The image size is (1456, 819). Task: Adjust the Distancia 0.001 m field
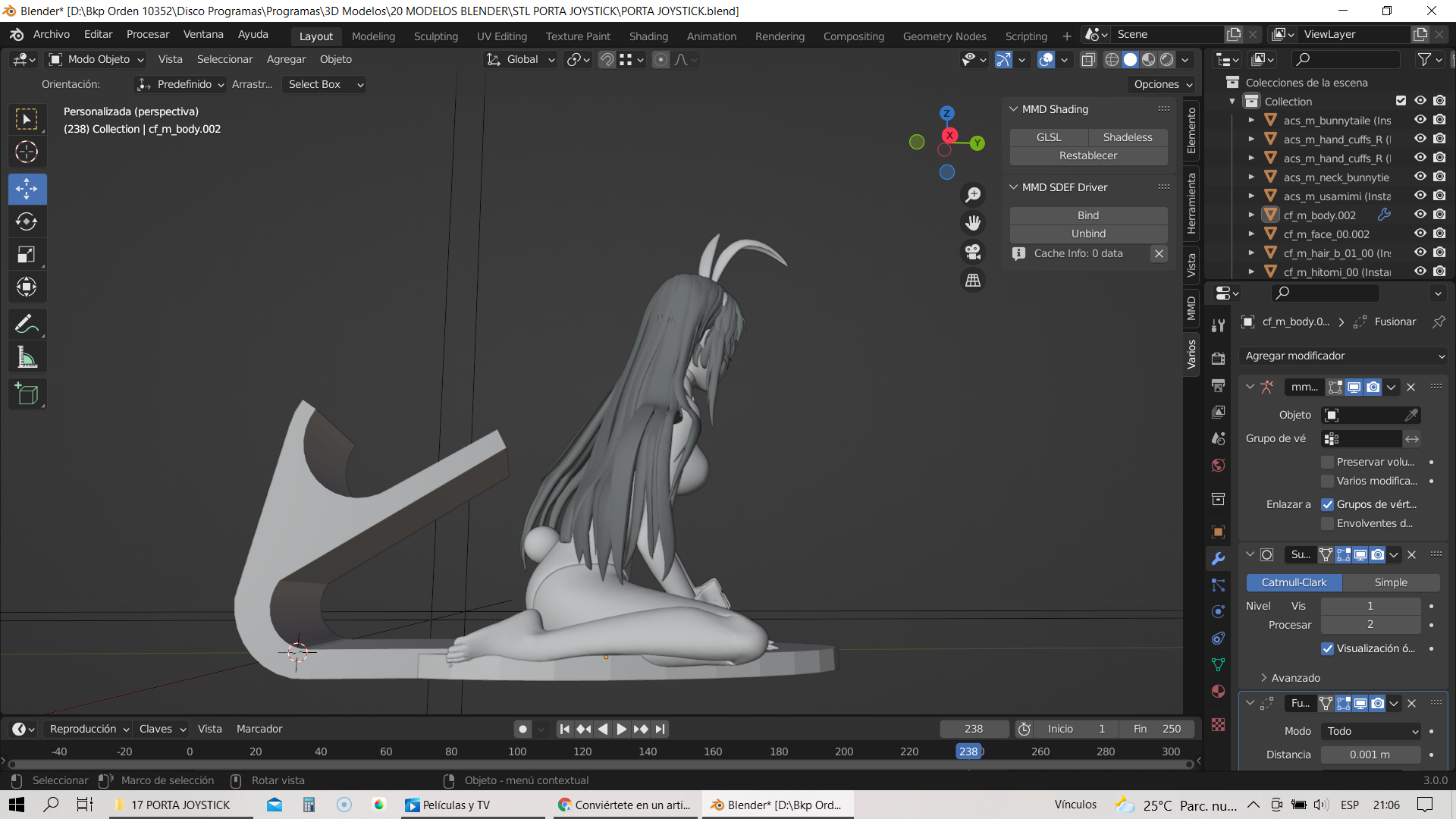(x=1370, y=755)
